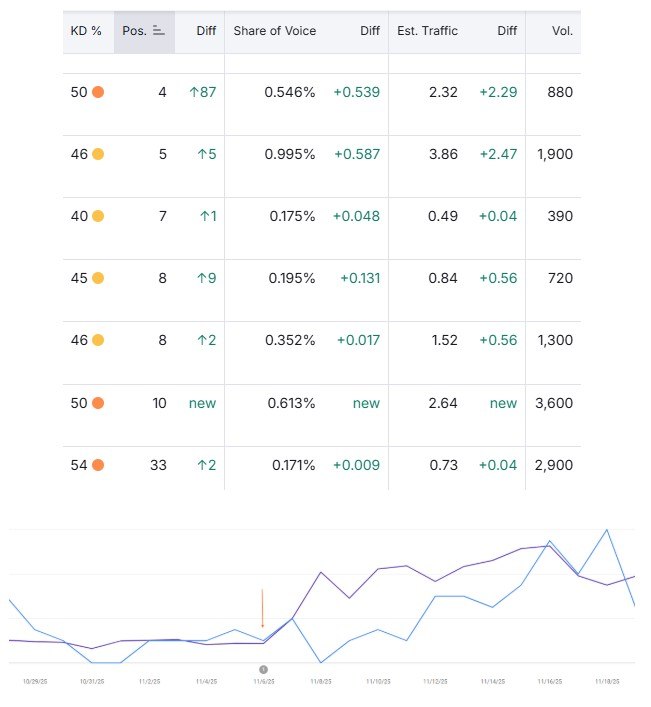Click the green up arrow beside 9
Viewport: 651px width, 707px height.
[200, 279]
